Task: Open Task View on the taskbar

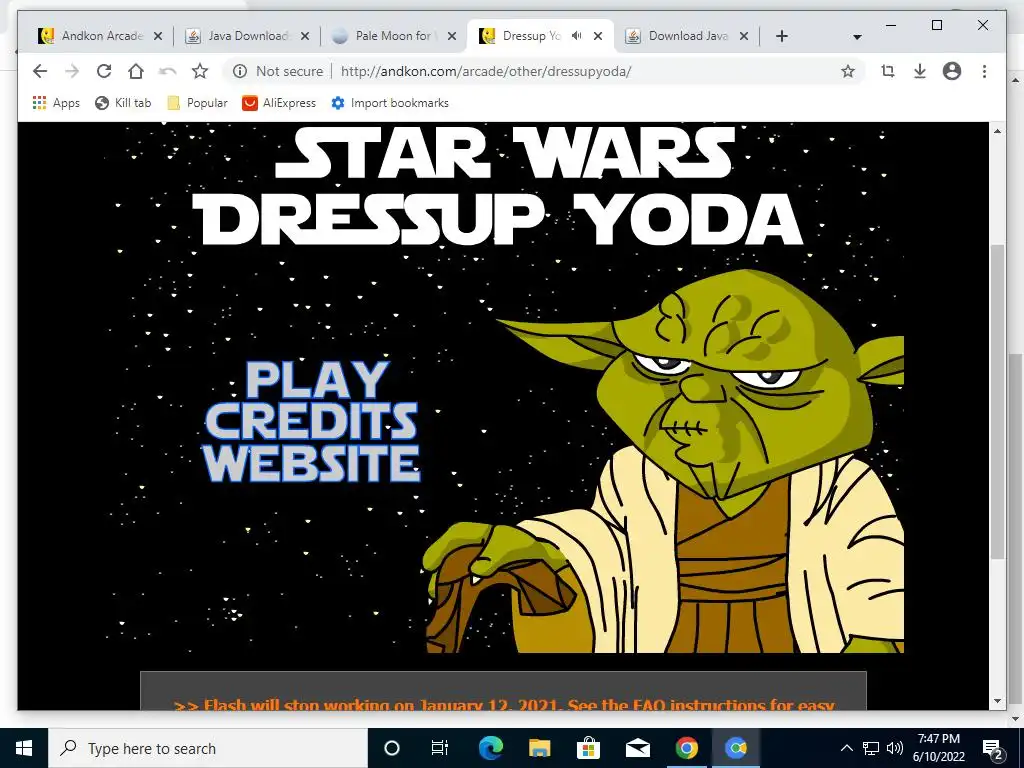Action: point(440,748)
